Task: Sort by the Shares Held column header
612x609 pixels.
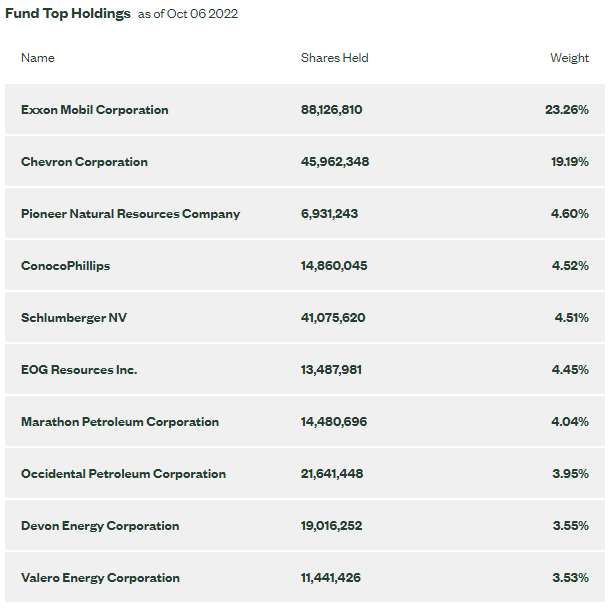Action: point(334,58)
